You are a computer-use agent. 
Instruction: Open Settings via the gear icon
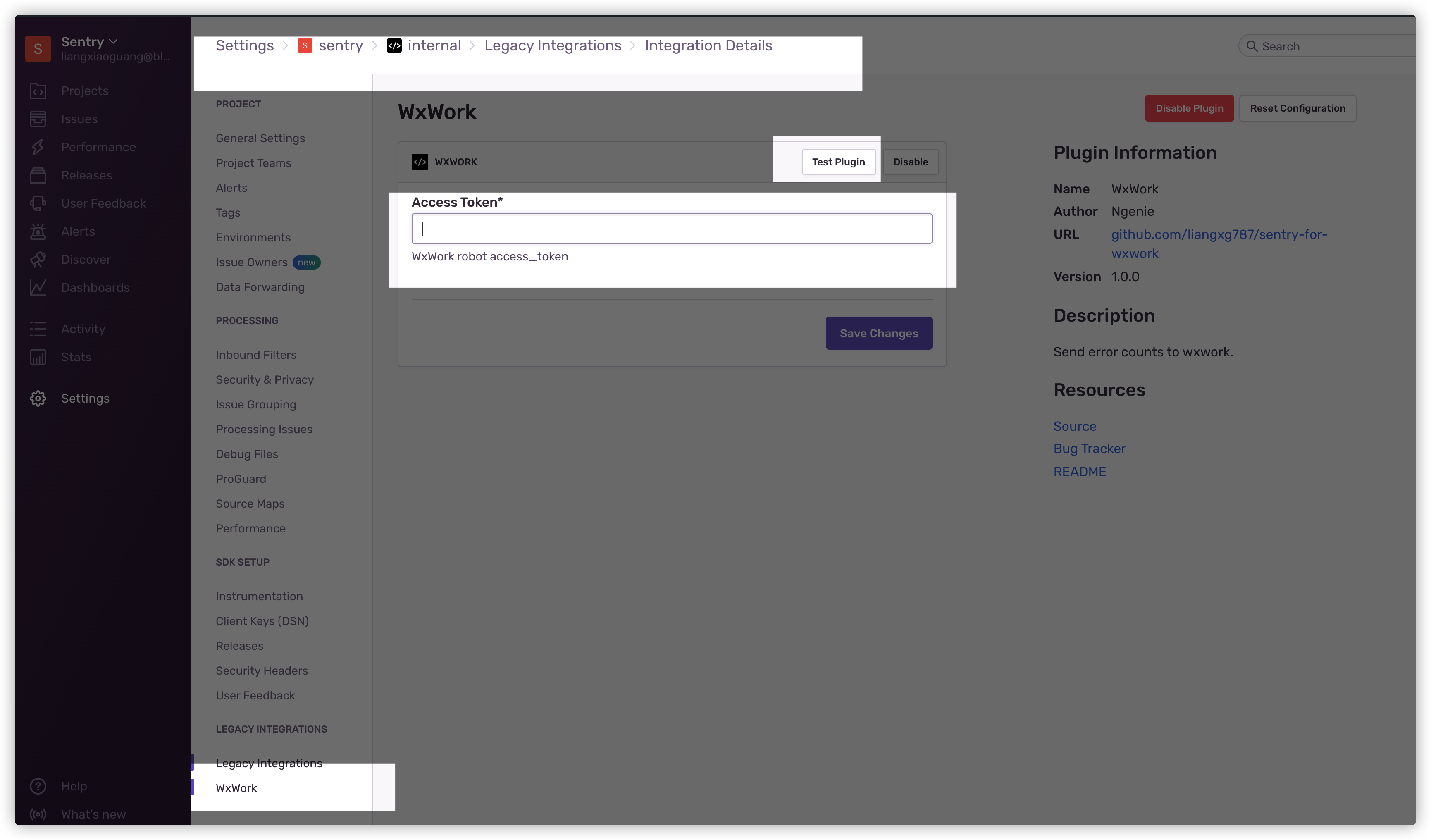click(x=38, y=398)
